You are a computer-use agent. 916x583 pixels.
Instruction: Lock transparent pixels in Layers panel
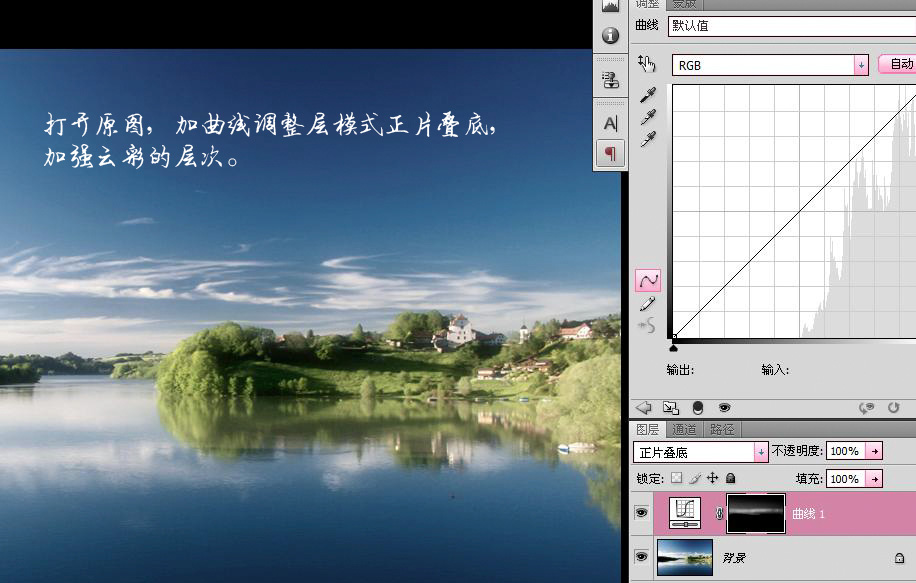[676, 478]
